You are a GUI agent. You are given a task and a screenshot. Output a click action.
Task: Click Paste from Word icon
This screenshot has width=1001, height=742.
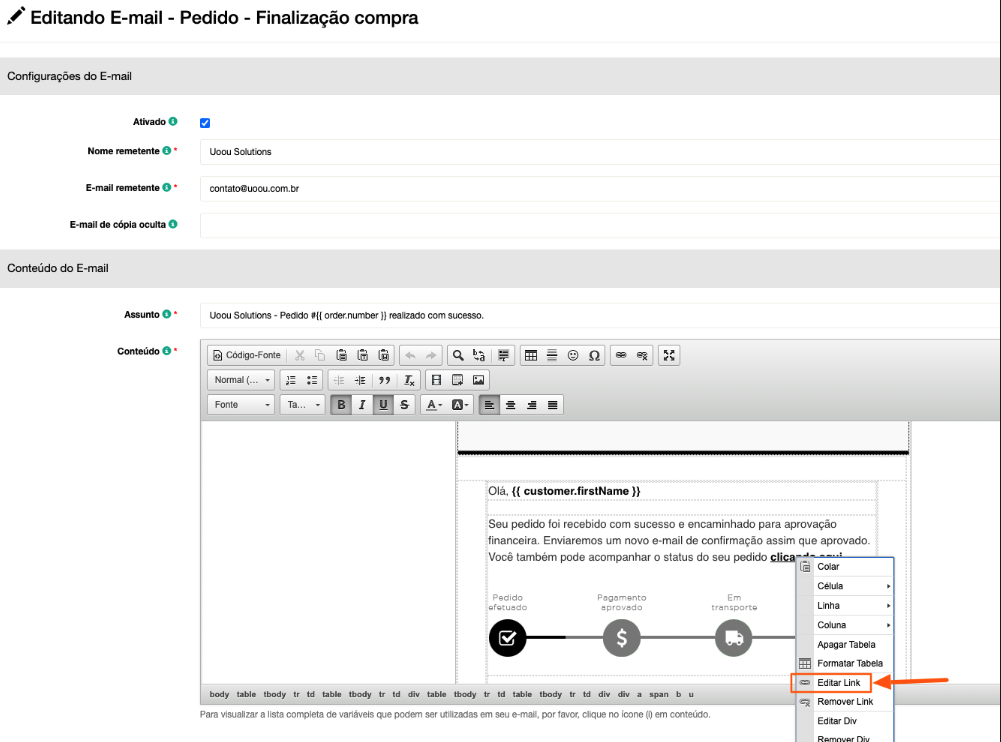click(x=384, y=355)
